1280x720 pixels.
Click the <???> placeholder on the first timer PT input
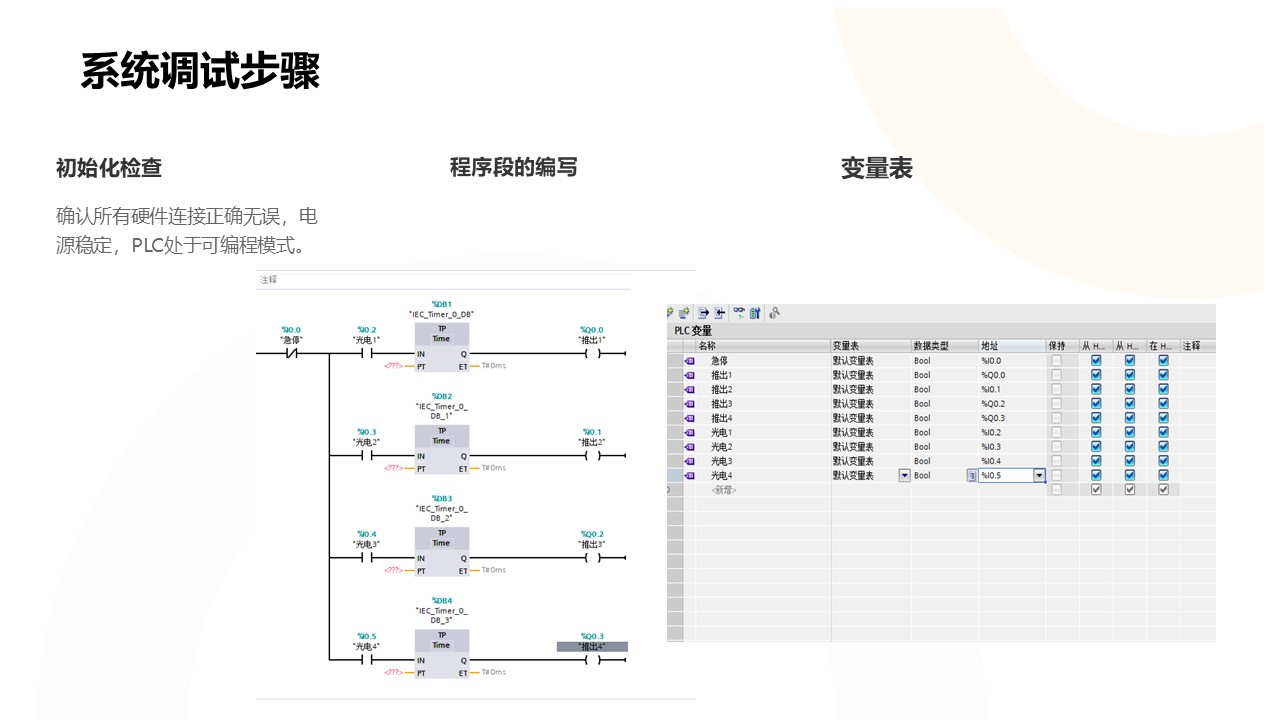[x=394, y=366]
